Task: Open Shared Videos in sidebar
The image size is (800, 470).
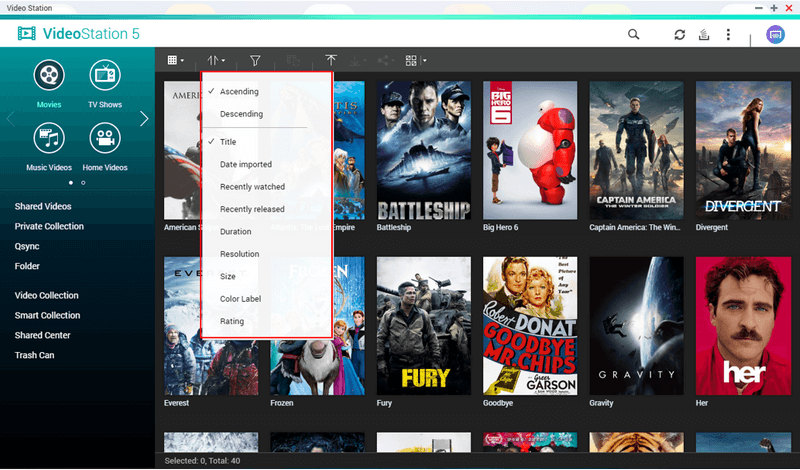Action: pos(43,206)
